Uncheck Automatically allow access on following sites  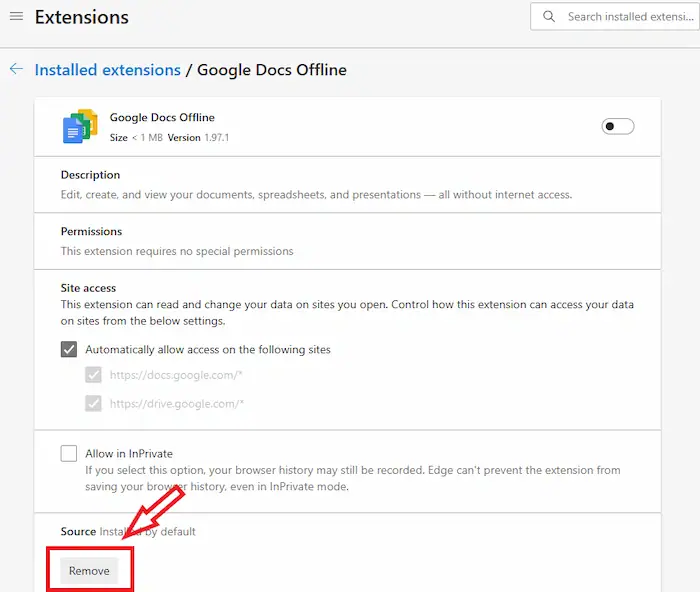pos(69,350)
